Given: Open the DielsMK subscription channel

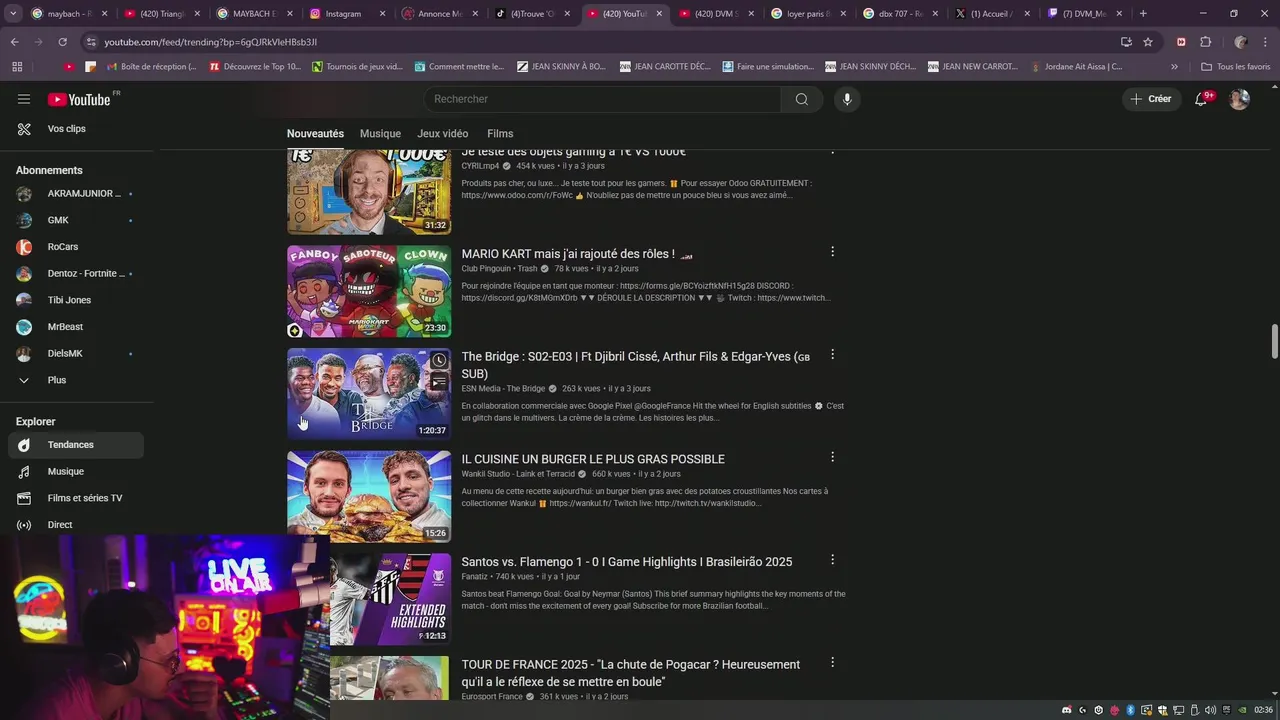Looking at the screenshot, I should click(x=76, y=353).
